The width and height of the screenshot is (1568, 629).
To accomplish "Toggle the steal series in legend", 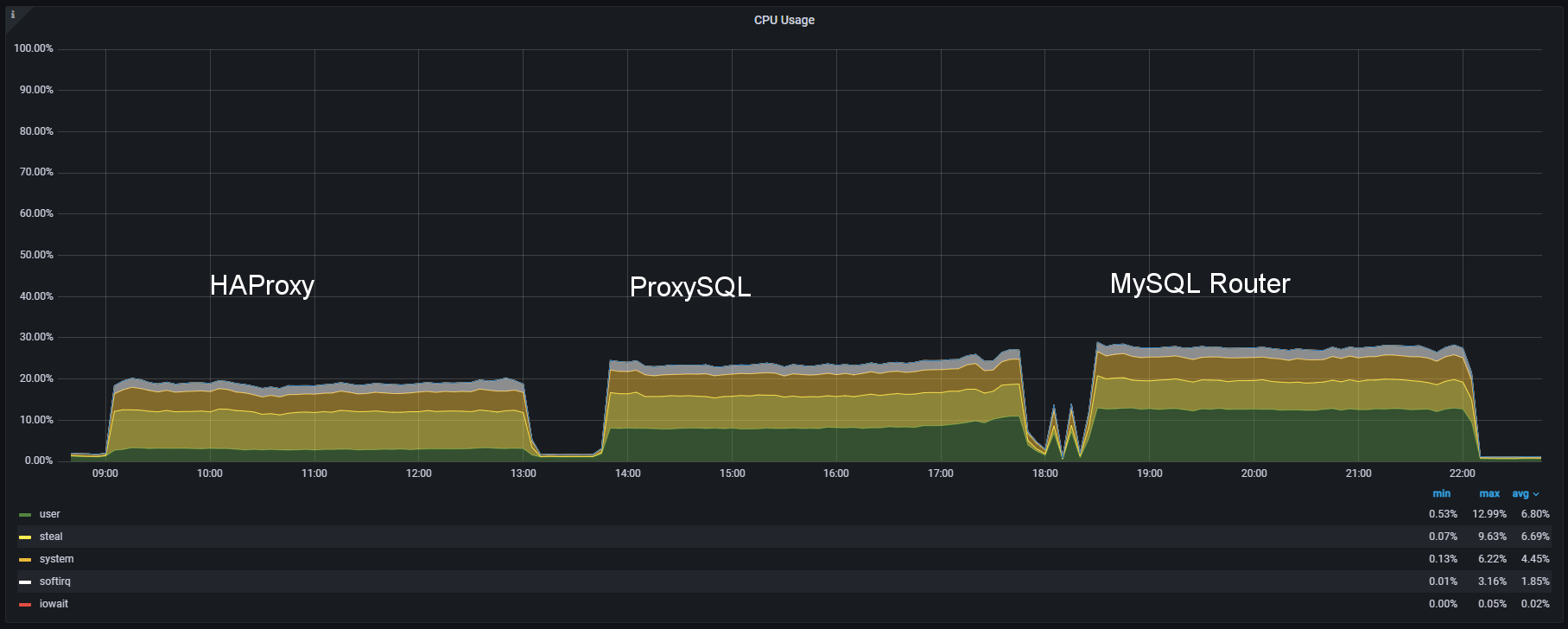I will click(x=51, y=537).
